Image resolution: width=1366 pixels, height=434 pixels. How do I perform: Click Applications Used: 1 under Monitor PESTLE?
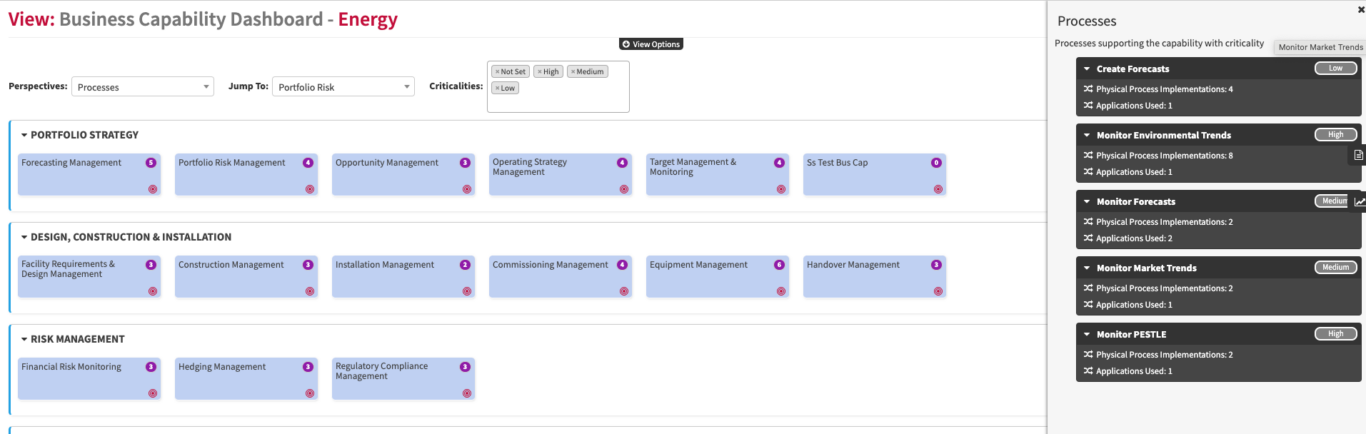click(1134, 371)
